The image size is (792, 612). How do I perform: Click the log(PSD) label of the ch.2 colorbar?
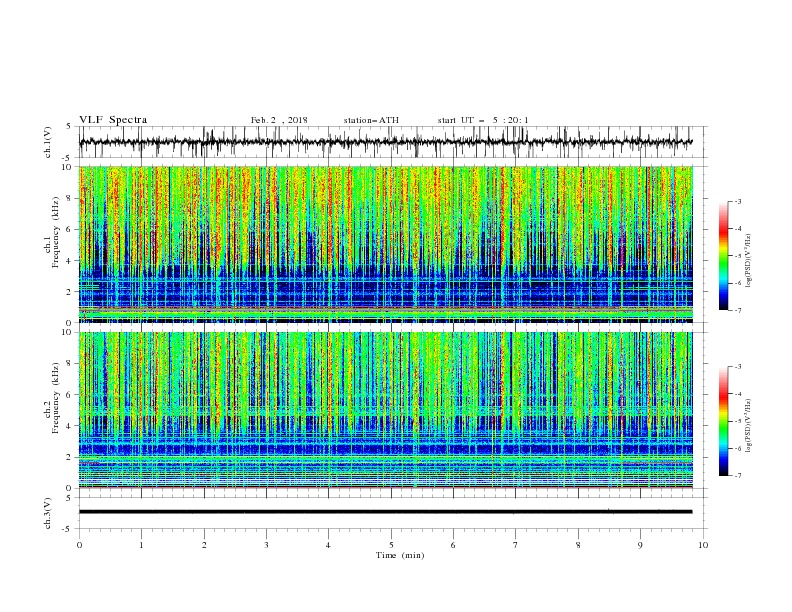(x=749, y=426)
